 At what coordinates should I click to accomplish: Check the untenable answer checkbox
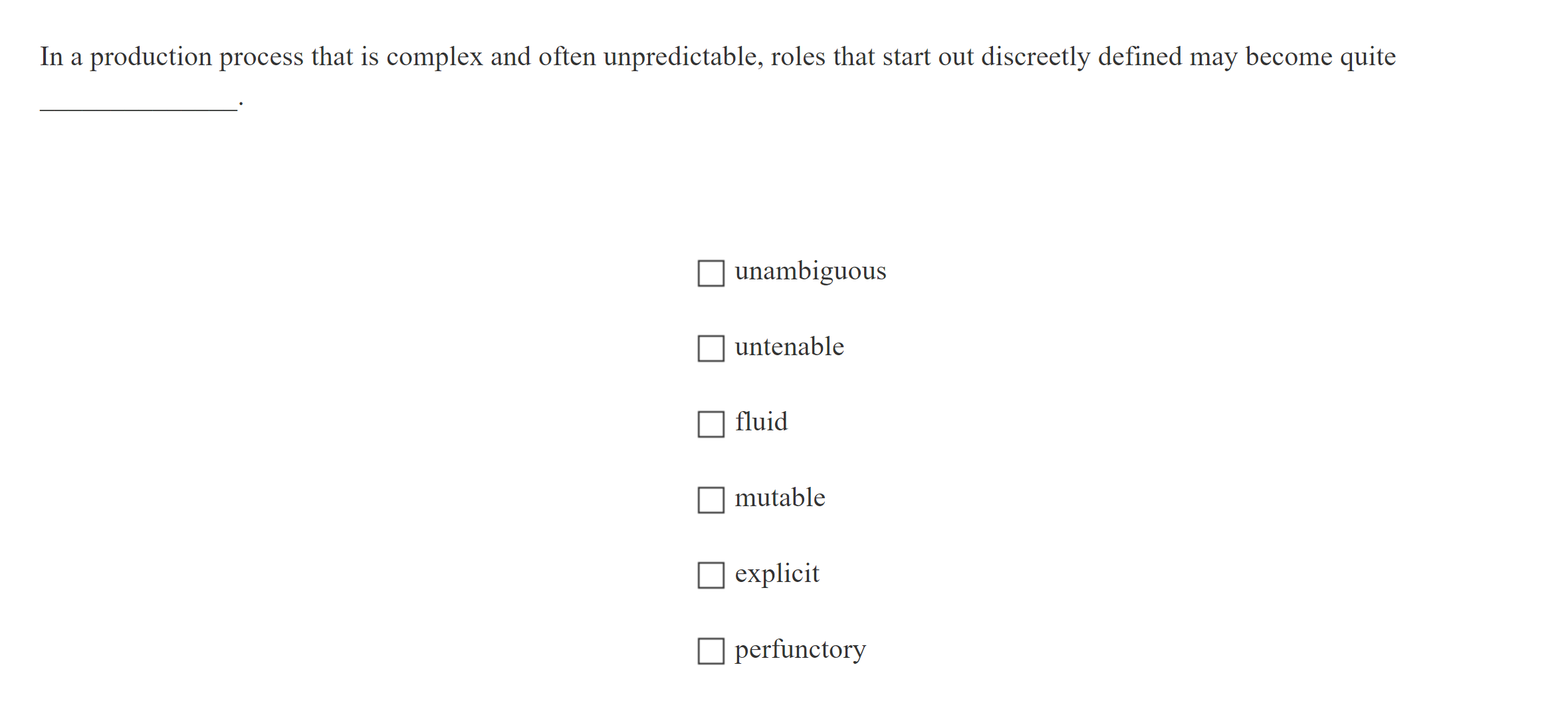pos(711,349)
